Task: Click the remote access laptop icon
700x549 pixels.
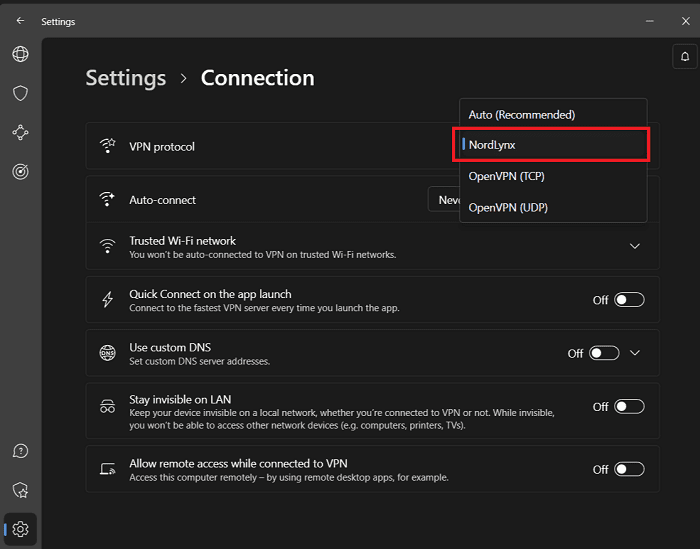Action: click(x=107, y=469)
